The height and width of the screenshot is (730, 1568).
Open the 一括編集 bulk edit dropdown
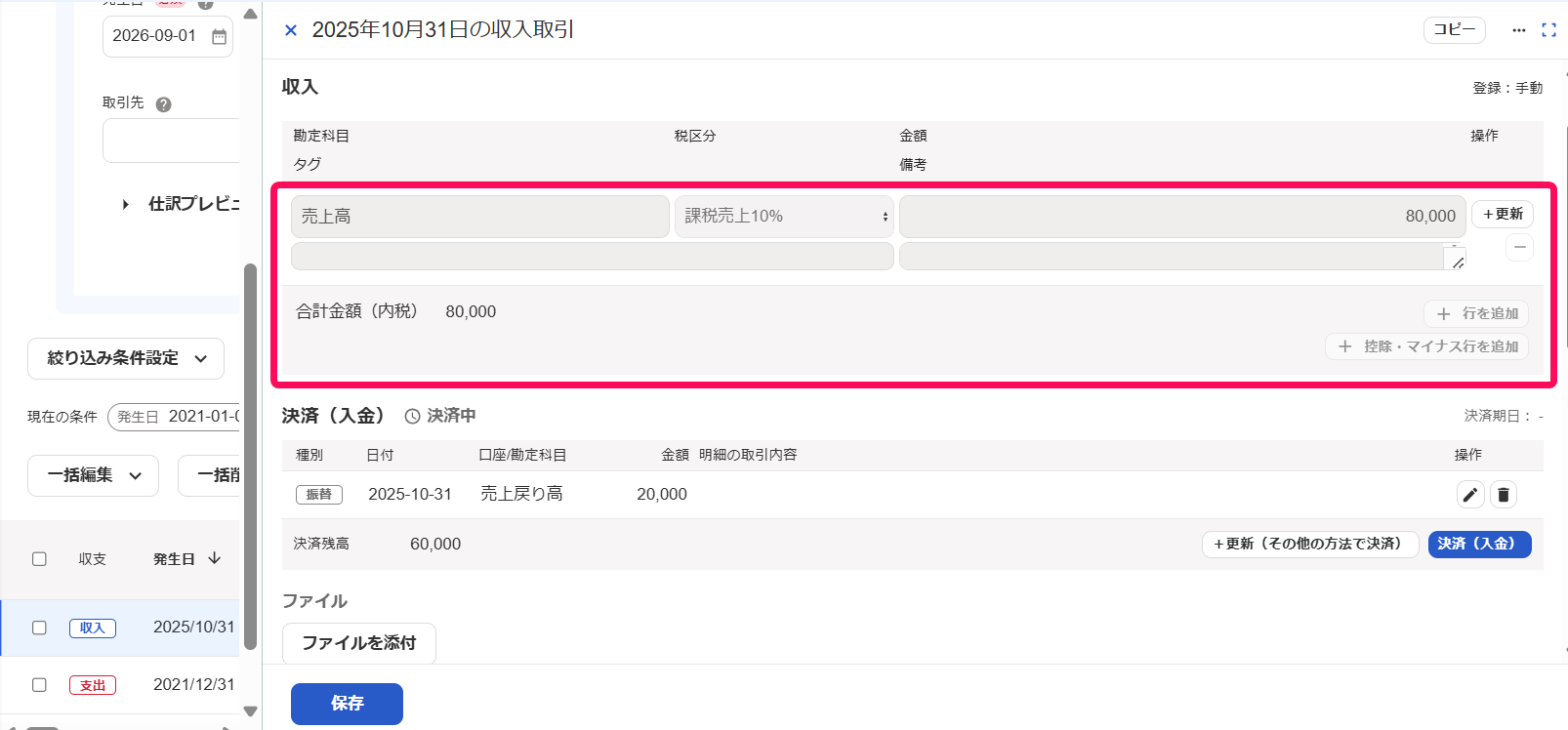93,475
